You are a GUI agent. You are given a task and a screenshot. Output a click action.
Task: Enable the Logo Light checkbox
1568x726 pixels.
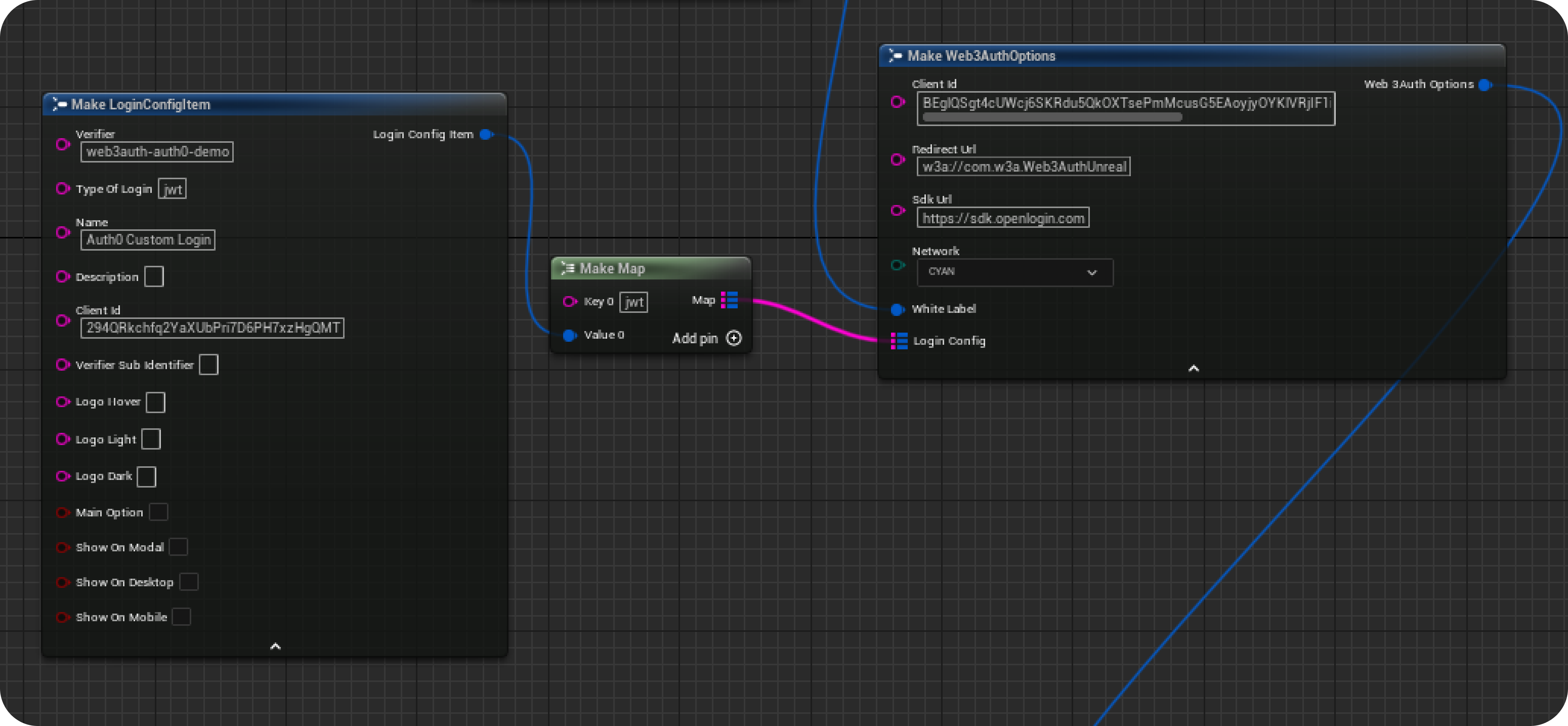(150, 439)
